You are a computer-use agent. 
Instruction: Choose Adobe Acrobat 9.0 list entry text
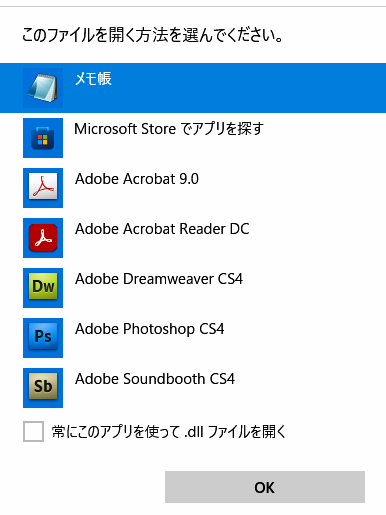[x=137, y=179]
